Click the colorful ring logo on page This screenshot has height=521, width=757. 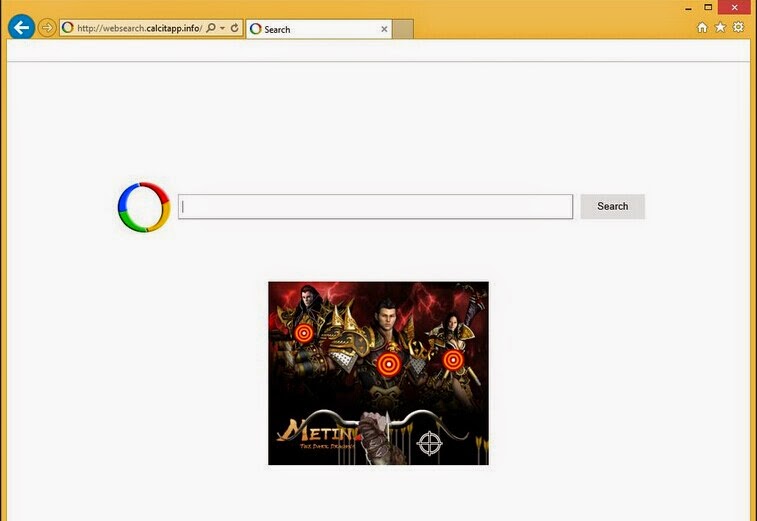click(x=144, y=207)
